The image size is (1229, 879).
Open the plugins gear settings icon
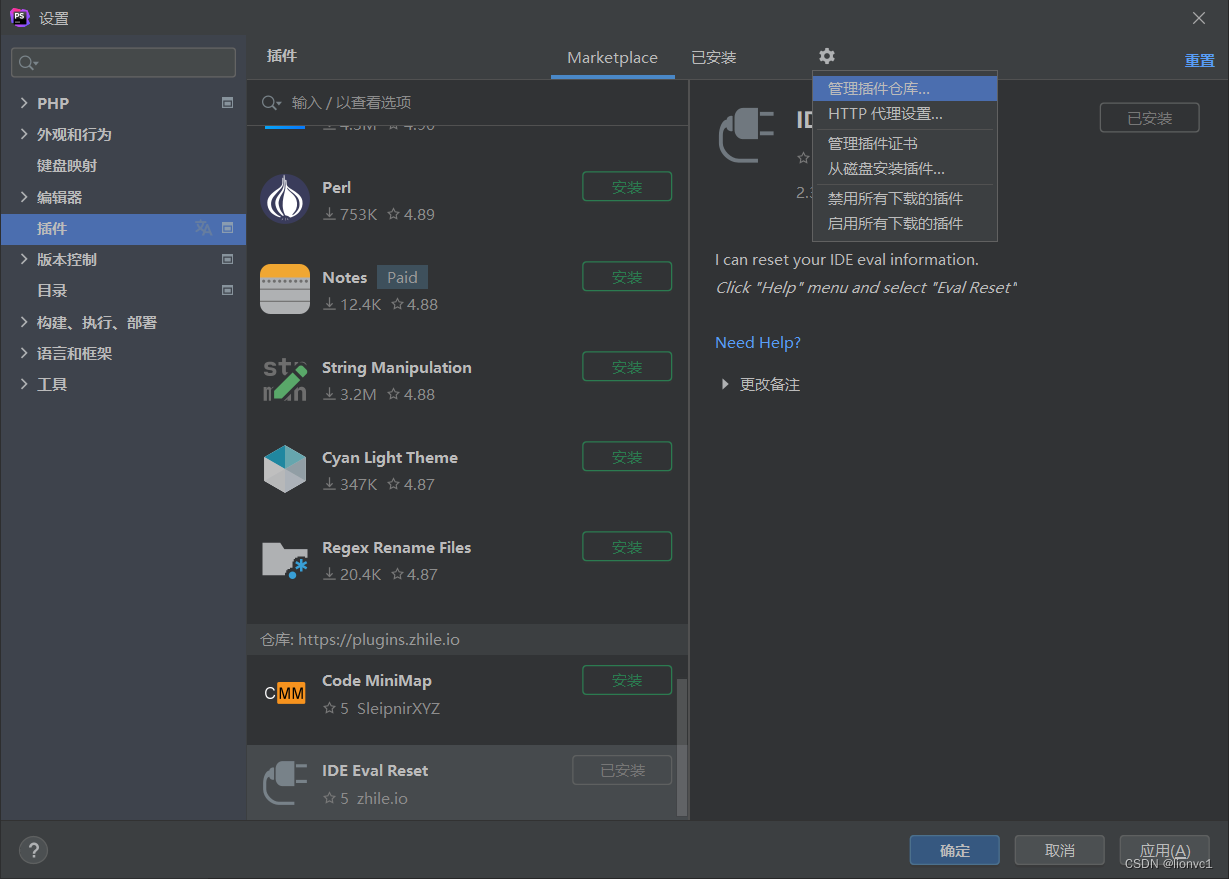pos(826,56)
